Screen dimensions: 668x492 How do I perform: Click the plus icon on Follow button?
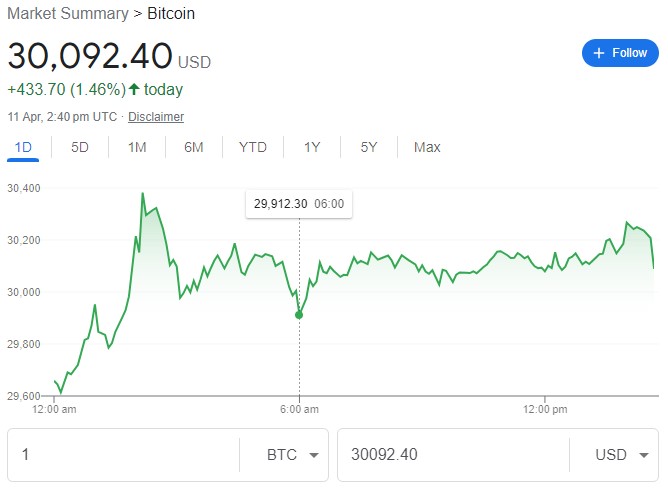[599, 53]
